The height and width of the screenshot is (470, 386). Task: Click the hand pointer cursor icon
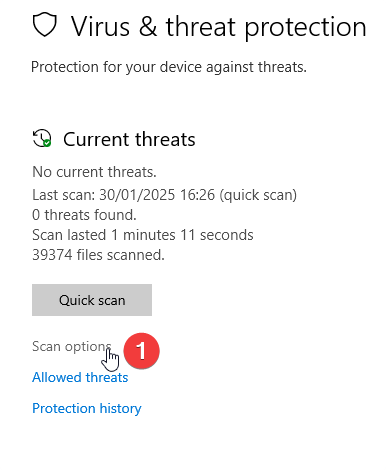tap(110, 359)
